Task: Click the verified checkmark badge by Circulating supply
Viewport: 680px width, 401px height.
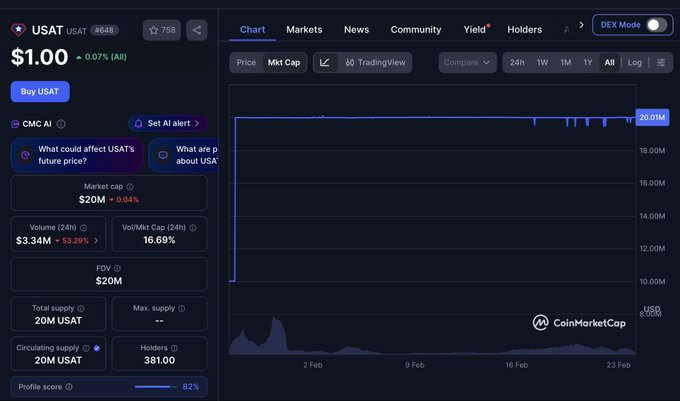Action: [x=97, y=348]
